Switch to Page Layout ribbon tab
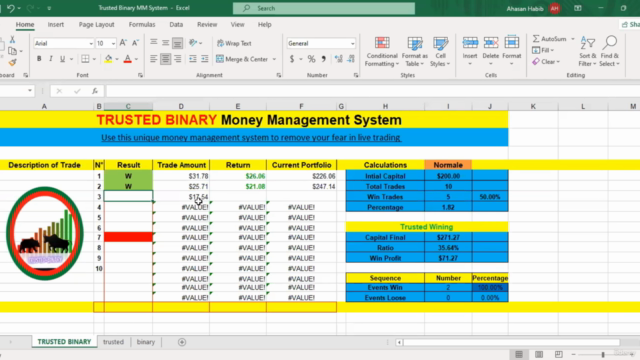This screenshot has height=360, width=640. [96, 24]
